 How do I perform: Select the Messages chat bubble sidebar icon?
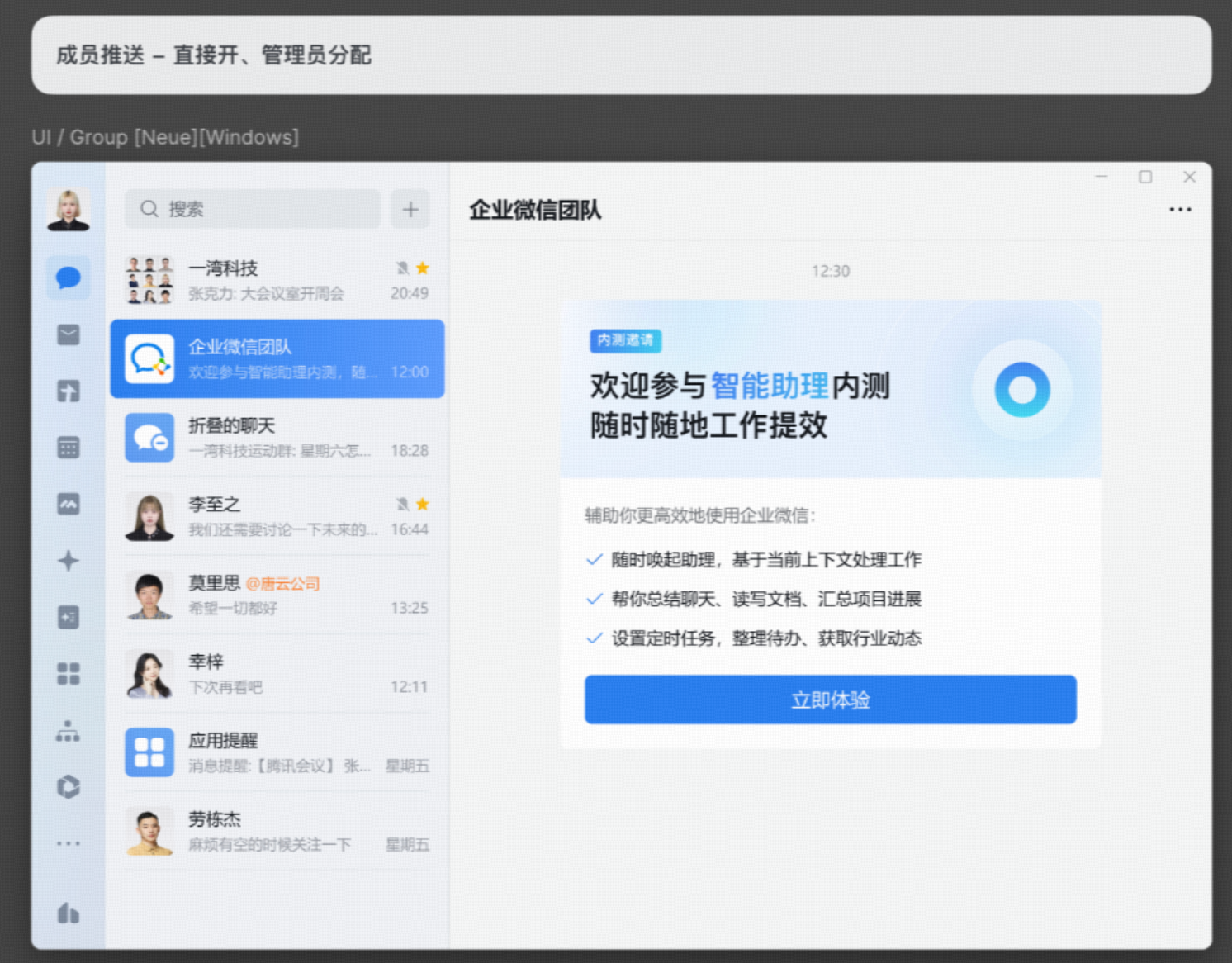click(69, 278)
